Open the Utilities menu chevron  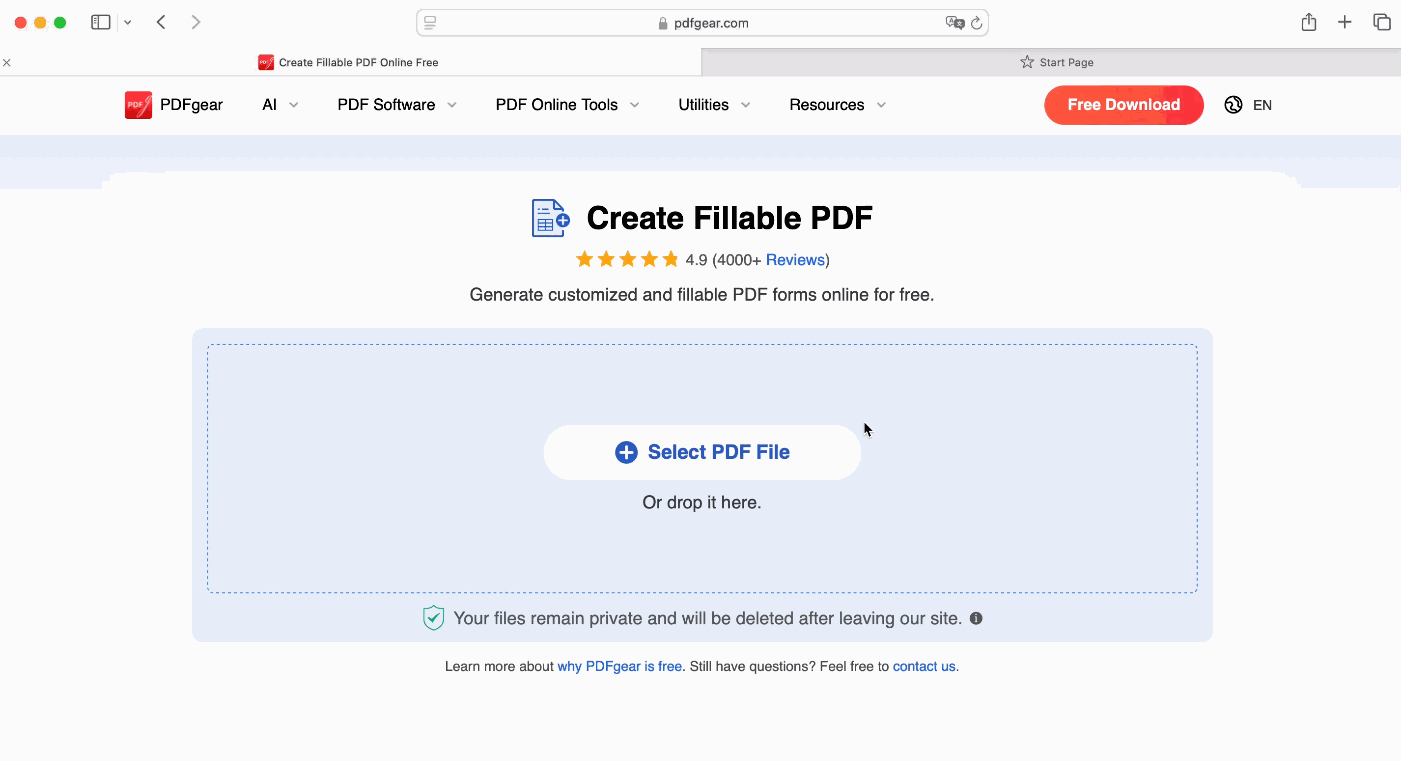[745, 104]
